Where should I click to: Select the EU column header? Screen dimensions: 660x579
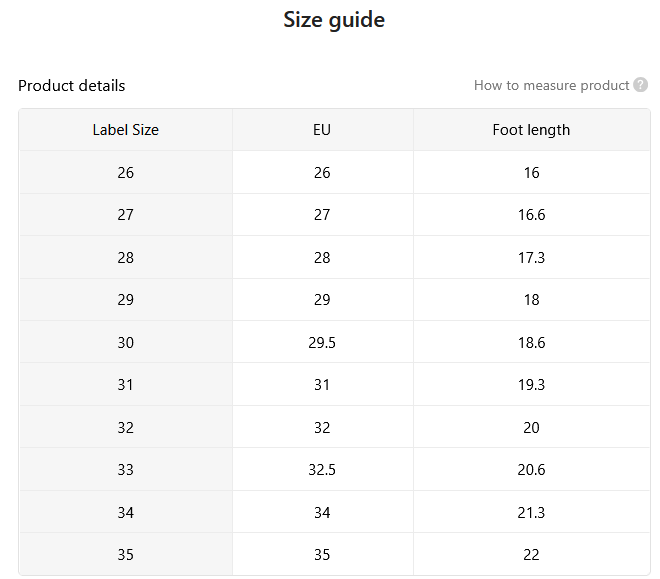[x=322, y=130]
